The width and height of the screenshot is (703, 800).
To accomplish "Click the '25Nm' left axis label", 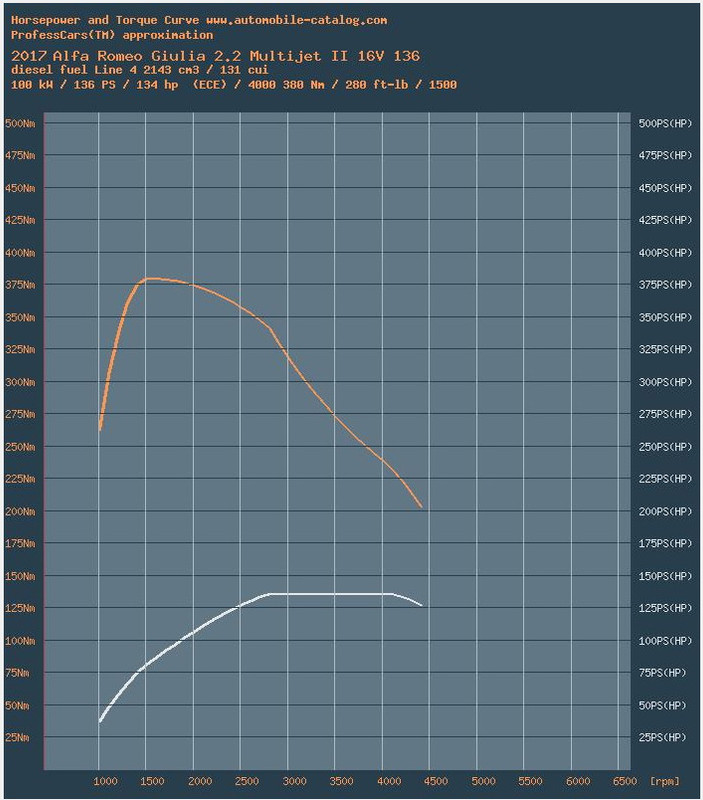I will [x=17, y=738].
